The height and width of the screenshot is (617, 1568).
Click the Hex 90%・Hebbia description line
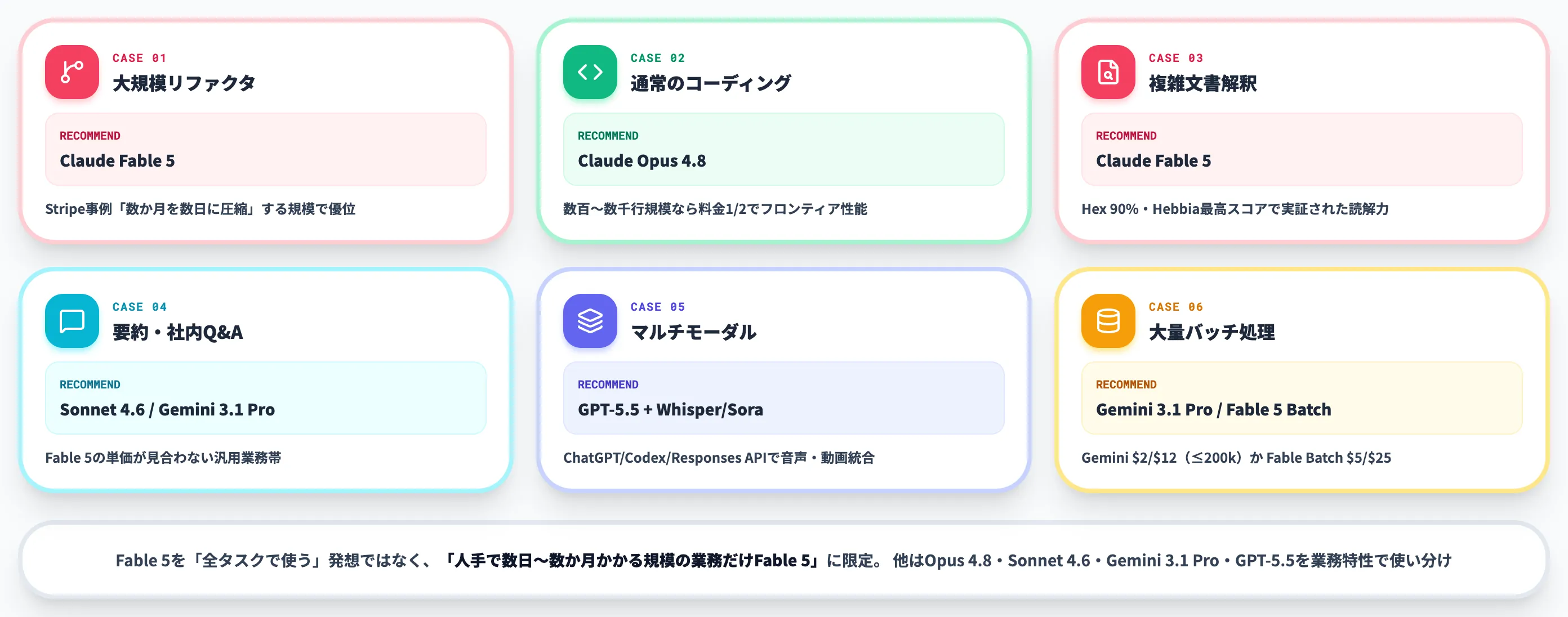pyautogui.click(x=1235, y=209)
